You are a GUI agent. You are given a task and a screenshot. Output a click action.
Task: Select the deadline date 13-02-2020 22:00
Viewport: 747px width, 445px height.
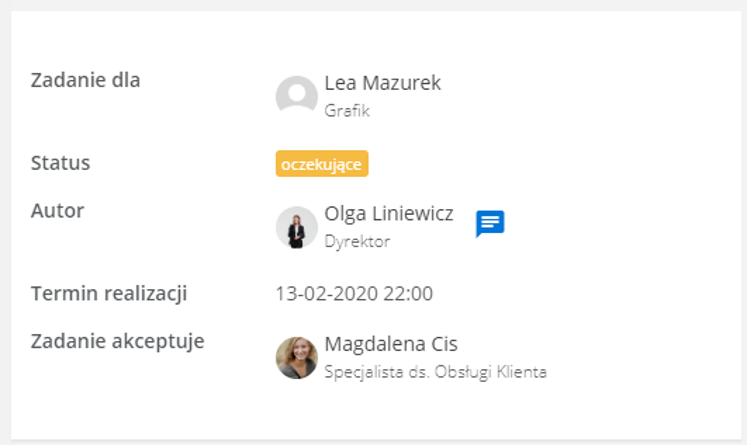(x=354, y=293)
